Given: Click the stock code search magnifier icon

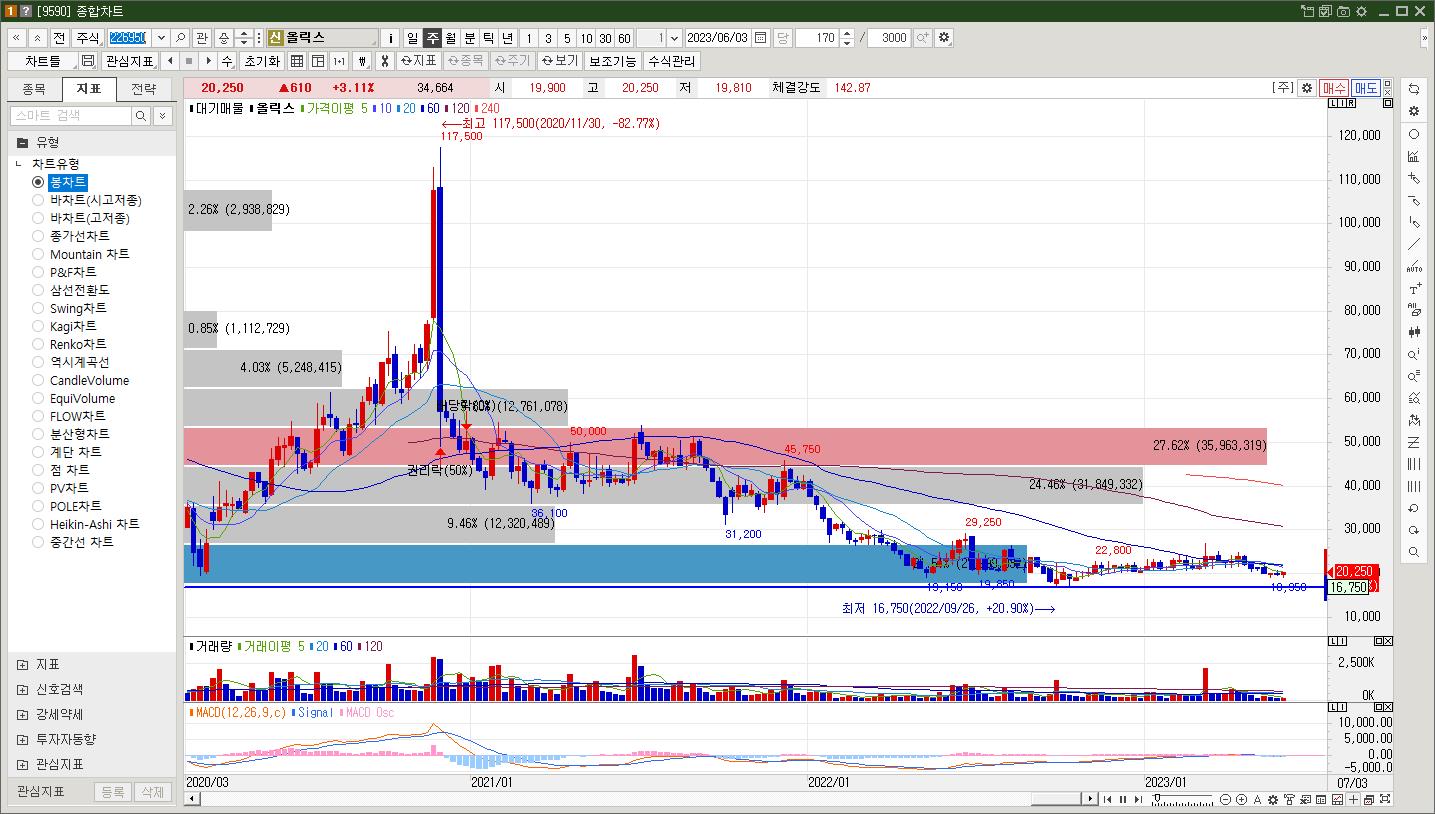Looking at the screenshot, I should click(181, 38).
